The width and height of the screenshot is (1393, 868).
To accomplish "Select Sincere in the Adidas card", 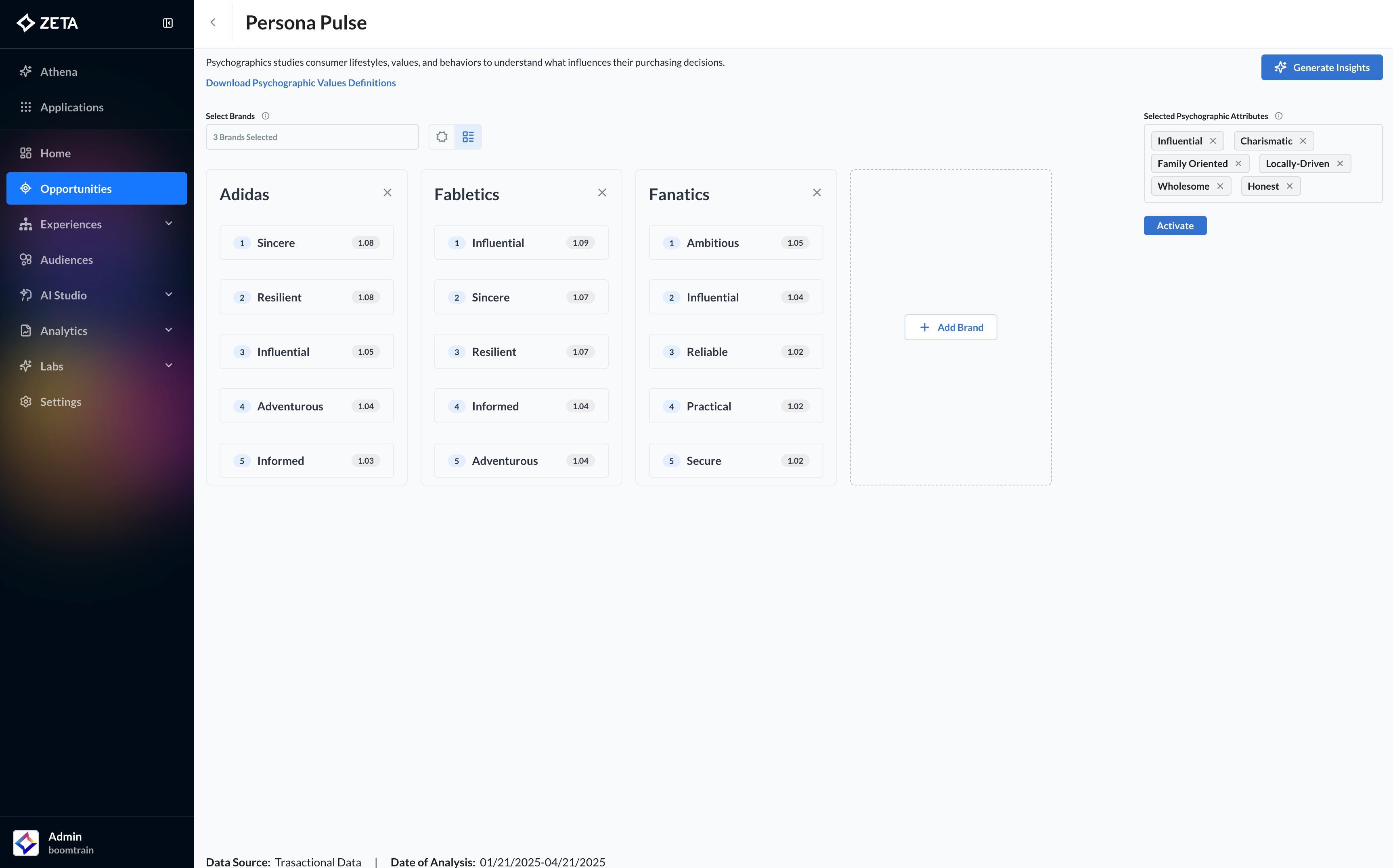I will [x=307, y=243].
